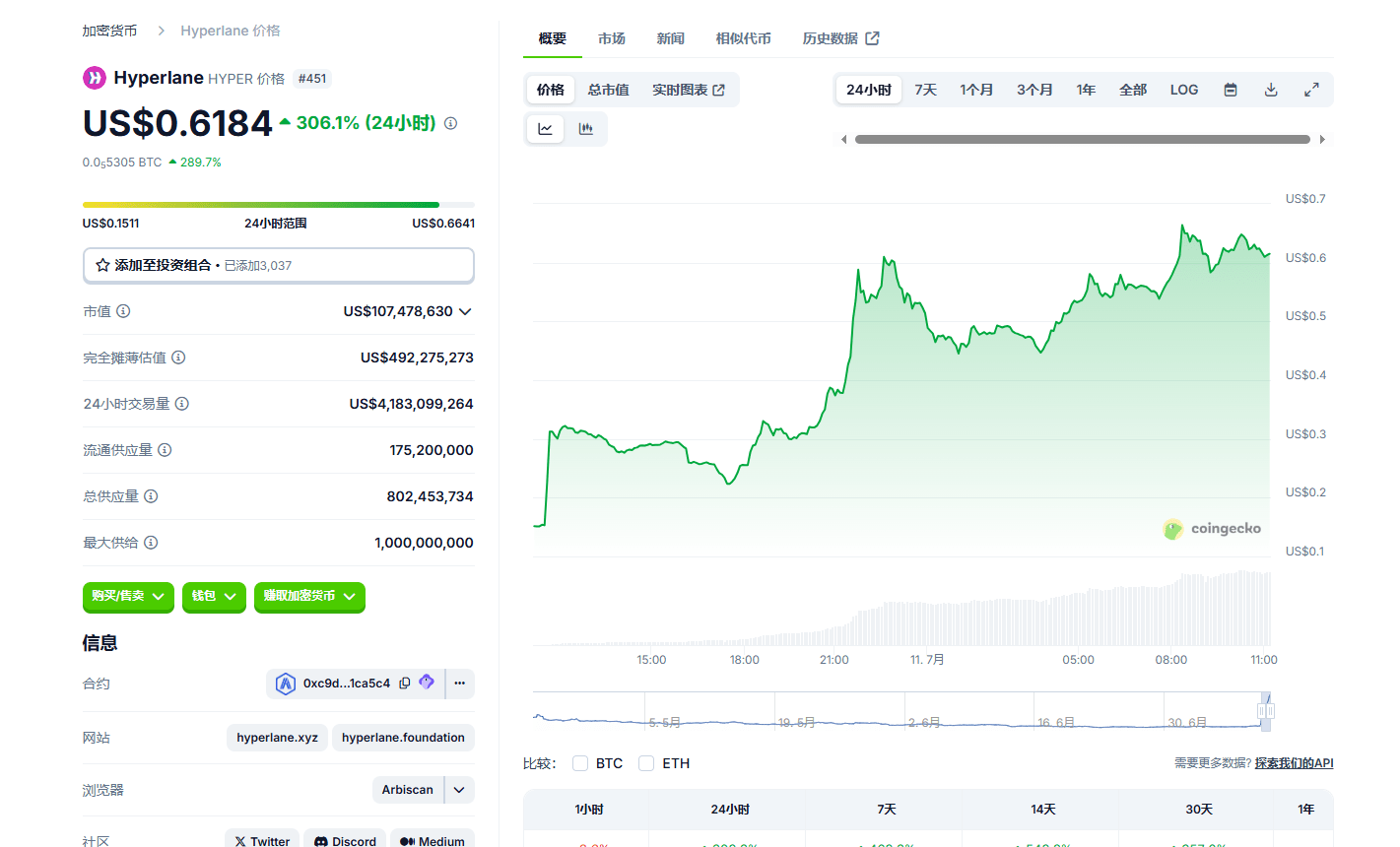1400x847 pixels.
Task: Click the navigator range handle on mini chart
Action: click(x=1266, y=711)
